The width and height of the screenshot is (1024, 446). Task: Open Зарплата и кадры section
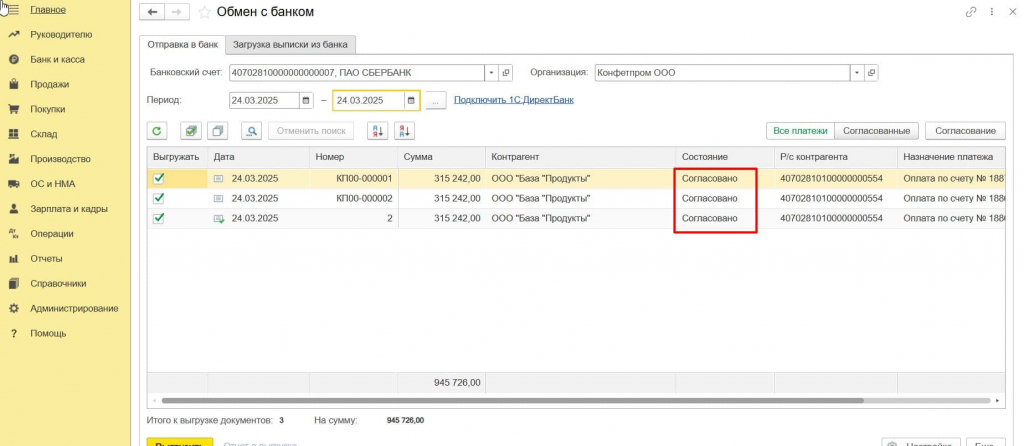point(69,209)
